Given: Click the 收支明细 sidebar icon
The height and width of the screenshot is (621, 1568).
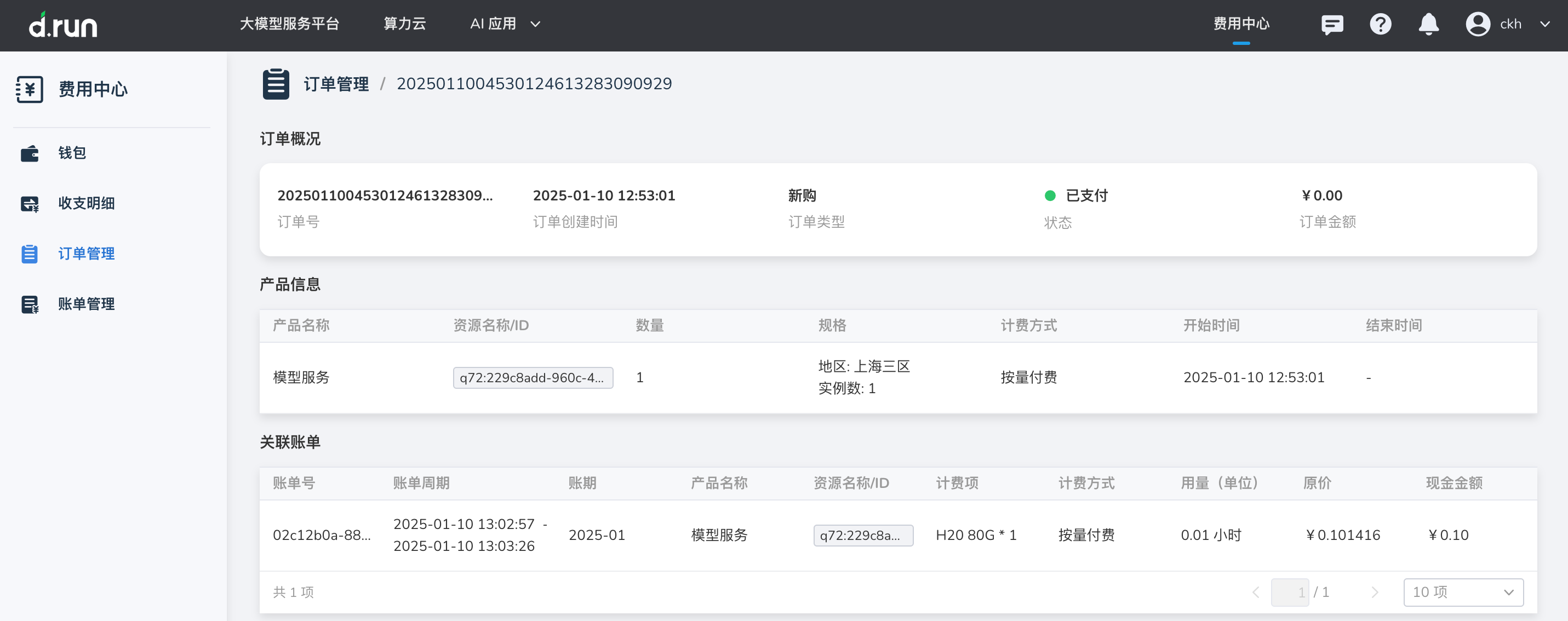Looking at the screenshot, I should pos(29,204).
